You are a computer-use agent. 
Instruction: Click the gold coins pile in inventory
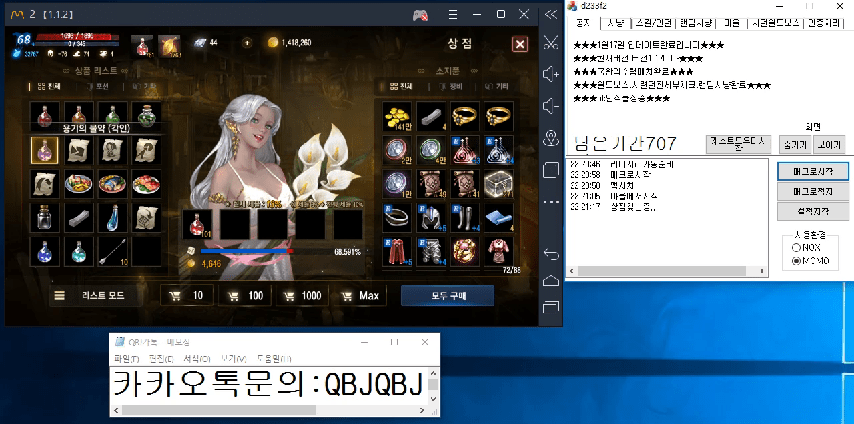pyautogui.click(x=396, y=116)
